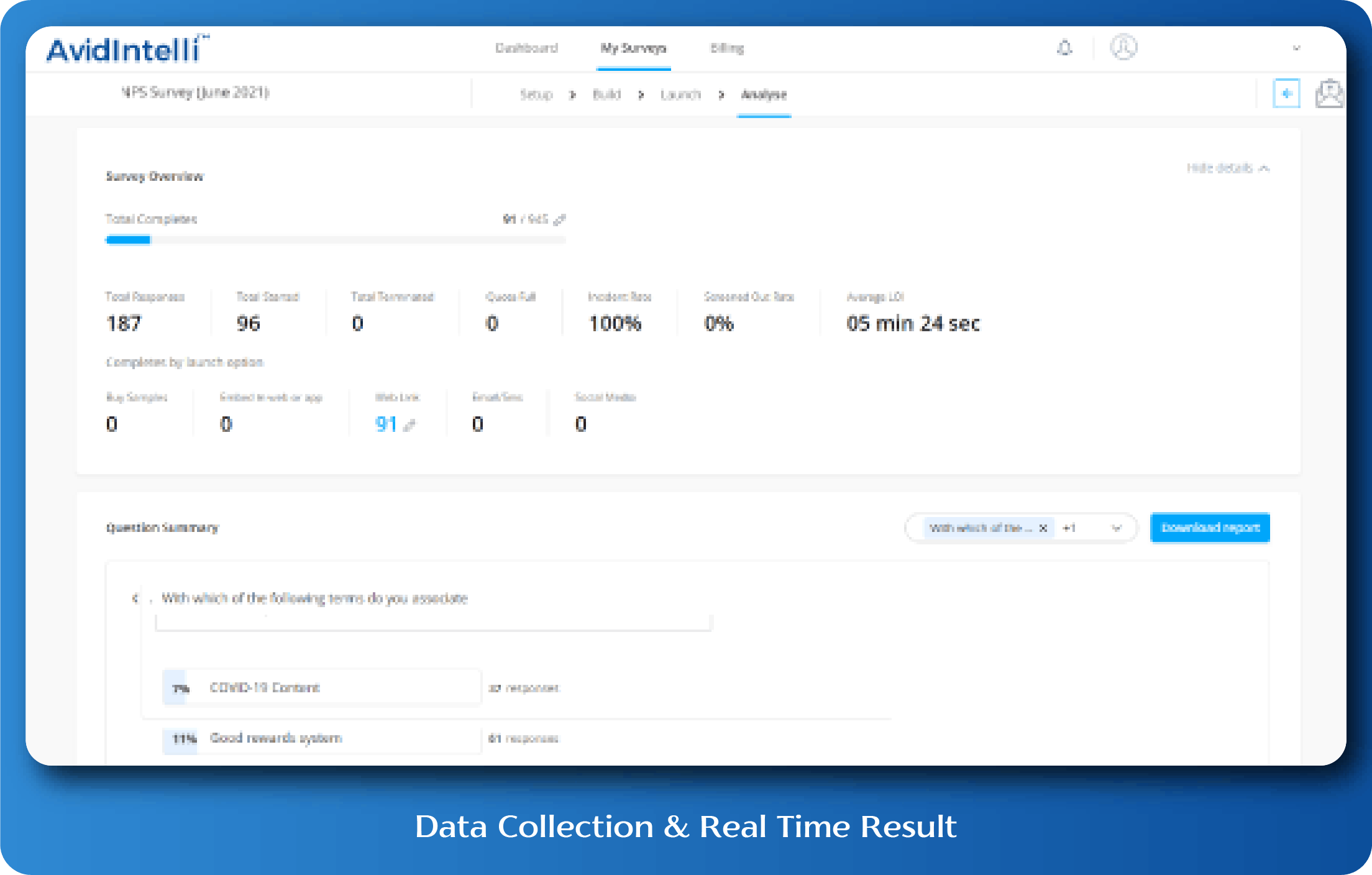Go to the Dashboard tab
The height and width of the screenshot is (875, 1372).
coord(526,48)
